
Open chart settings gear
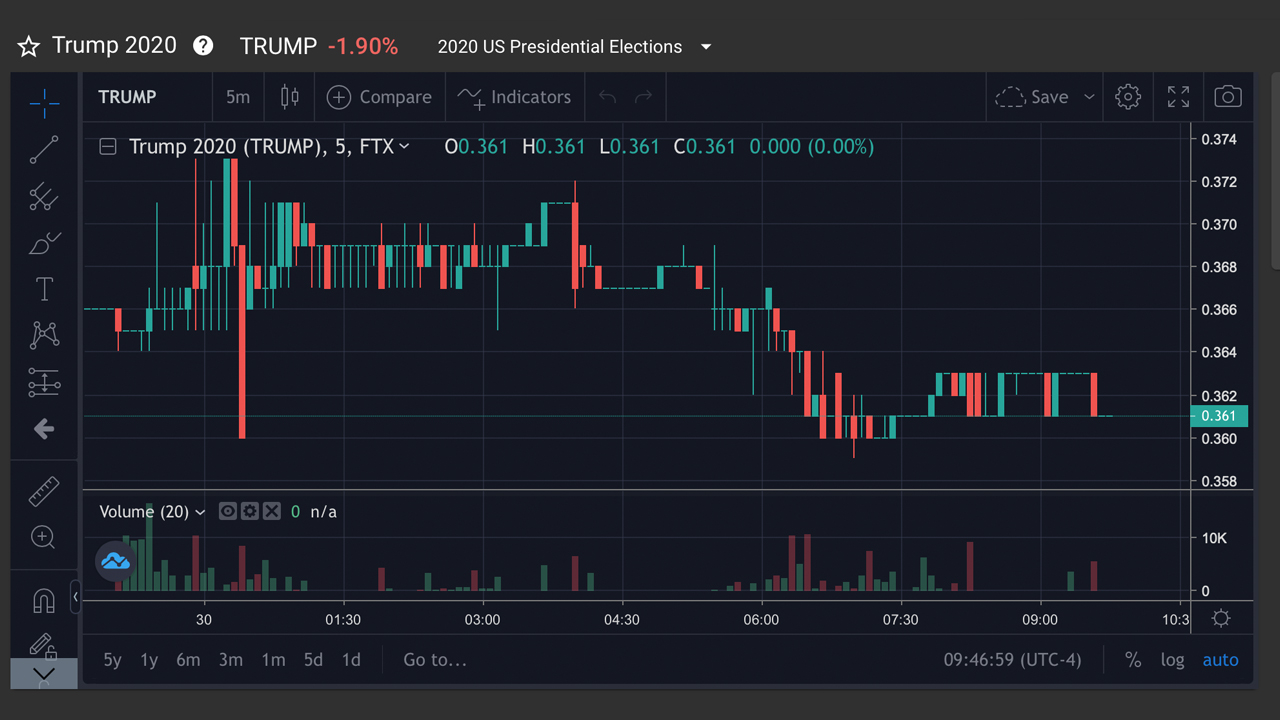pyautogui.click(x=1128, y=97)
